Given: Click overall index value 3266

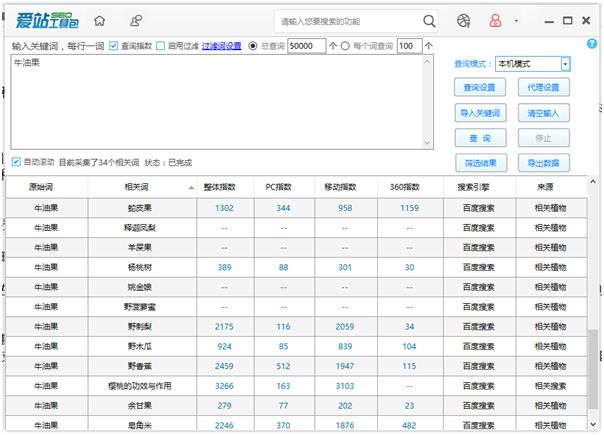Looking at the screenshot, I should 224,386.
